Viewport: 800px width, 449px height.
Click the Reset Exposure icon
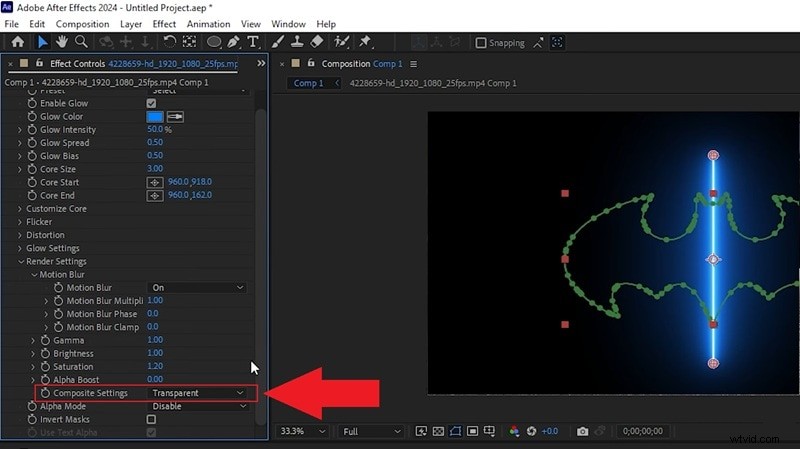click(531, 432)
